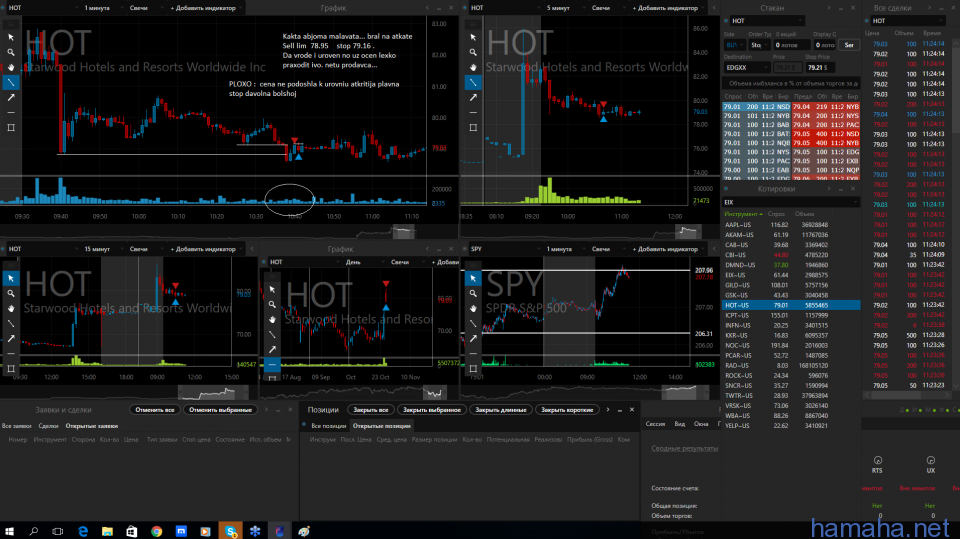
Task: Open timeframe dropdown '5 минут'
Action: [x=562, y=8]
